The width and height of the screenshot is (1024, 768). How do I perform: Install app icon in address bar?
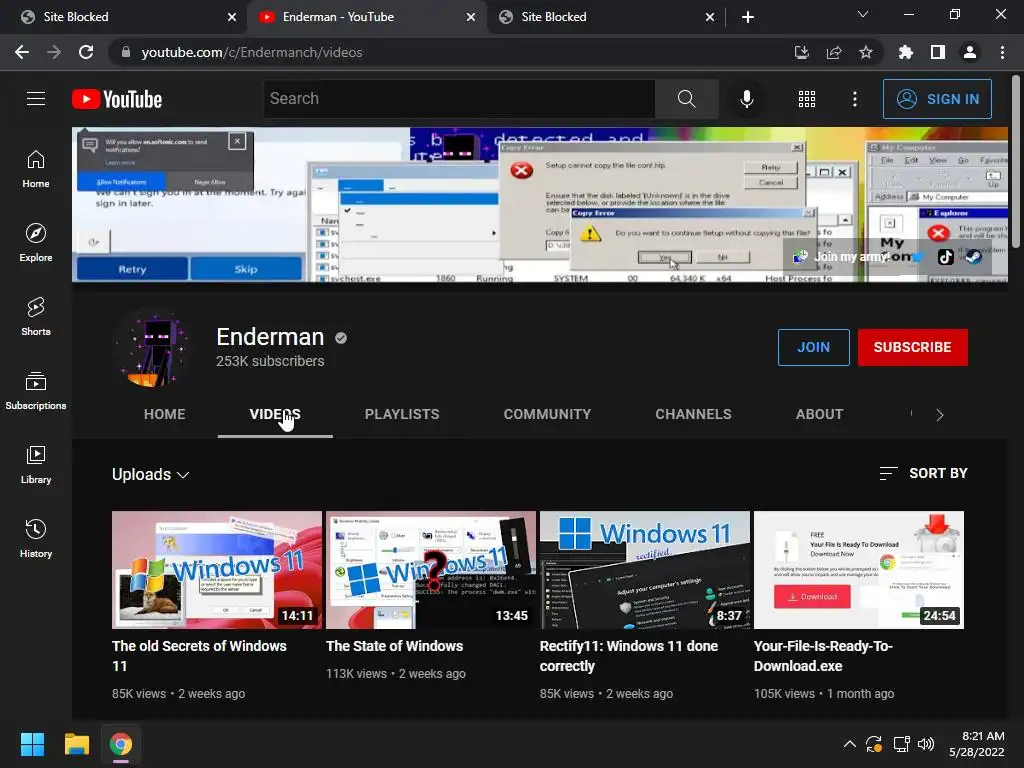click(801, 52)
